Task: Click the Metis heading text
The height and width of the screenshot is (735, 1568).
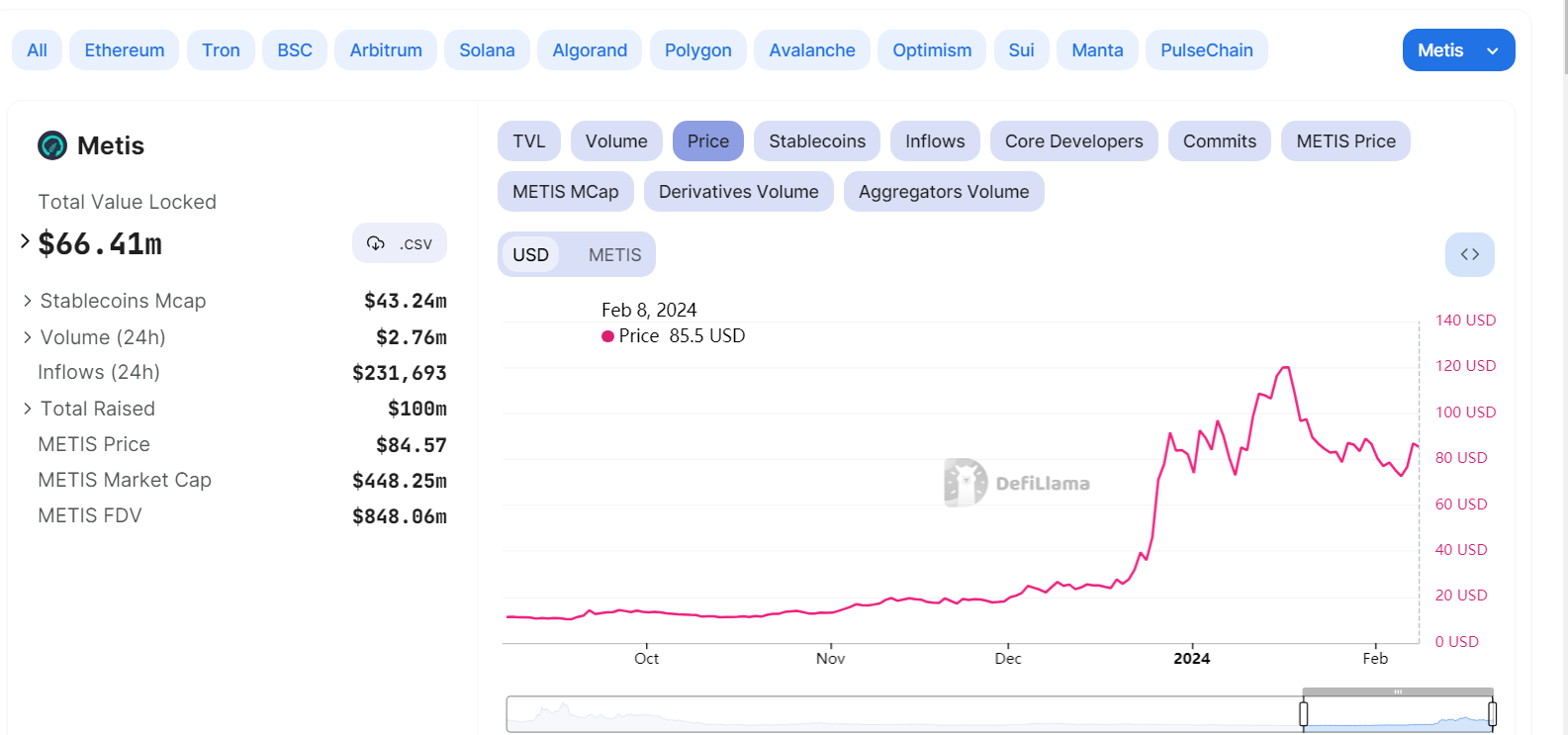Action: point(111,145)
